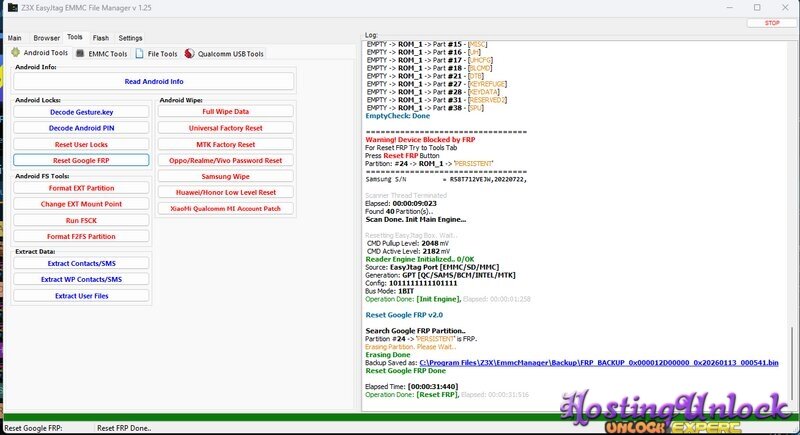Open the Main tab
The width and height of the screenshot is (800, 435).
pyautogui.click(x=15, y=38)
